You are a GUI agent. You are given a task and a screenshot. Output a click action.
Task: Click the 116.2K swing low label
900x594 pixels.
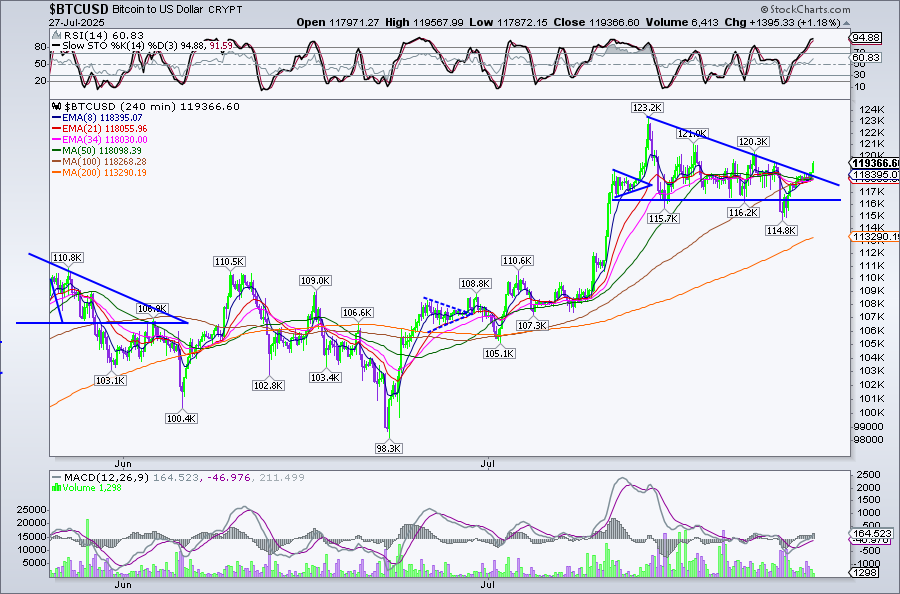(x=743, y=213)
